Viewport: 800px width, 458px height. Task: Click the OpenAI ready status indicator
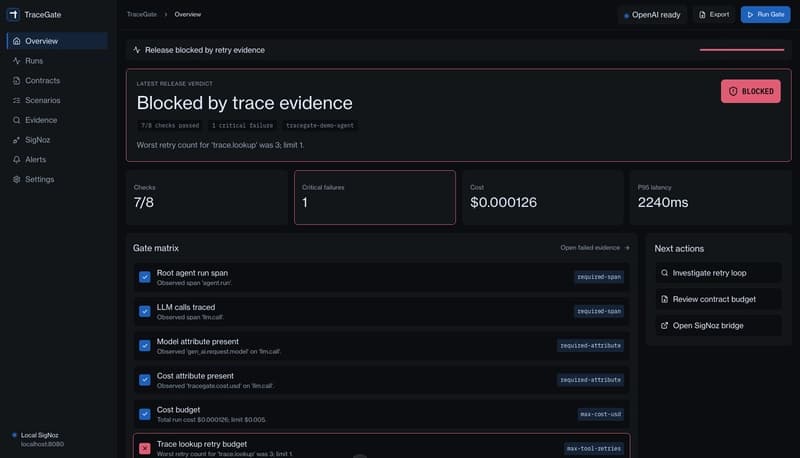pyautogui.click(x=652, y=15)
